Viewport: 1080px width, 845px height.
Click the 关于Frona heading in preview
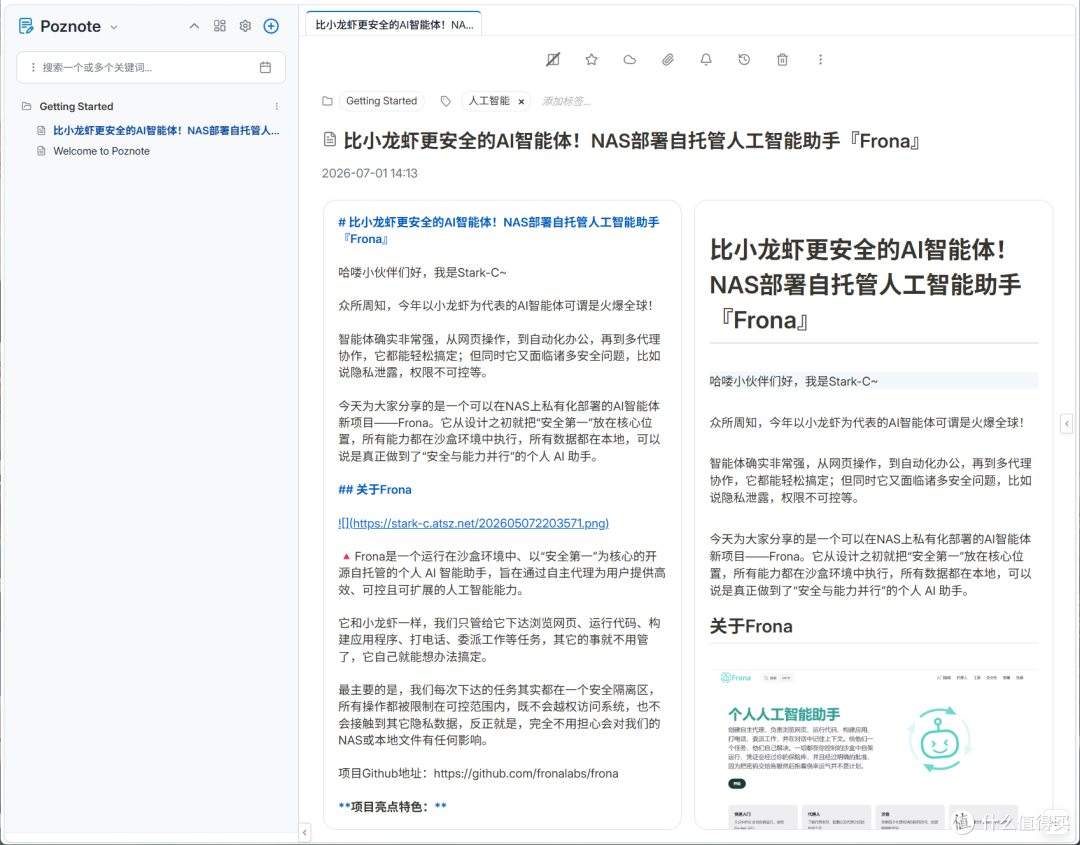751,626
